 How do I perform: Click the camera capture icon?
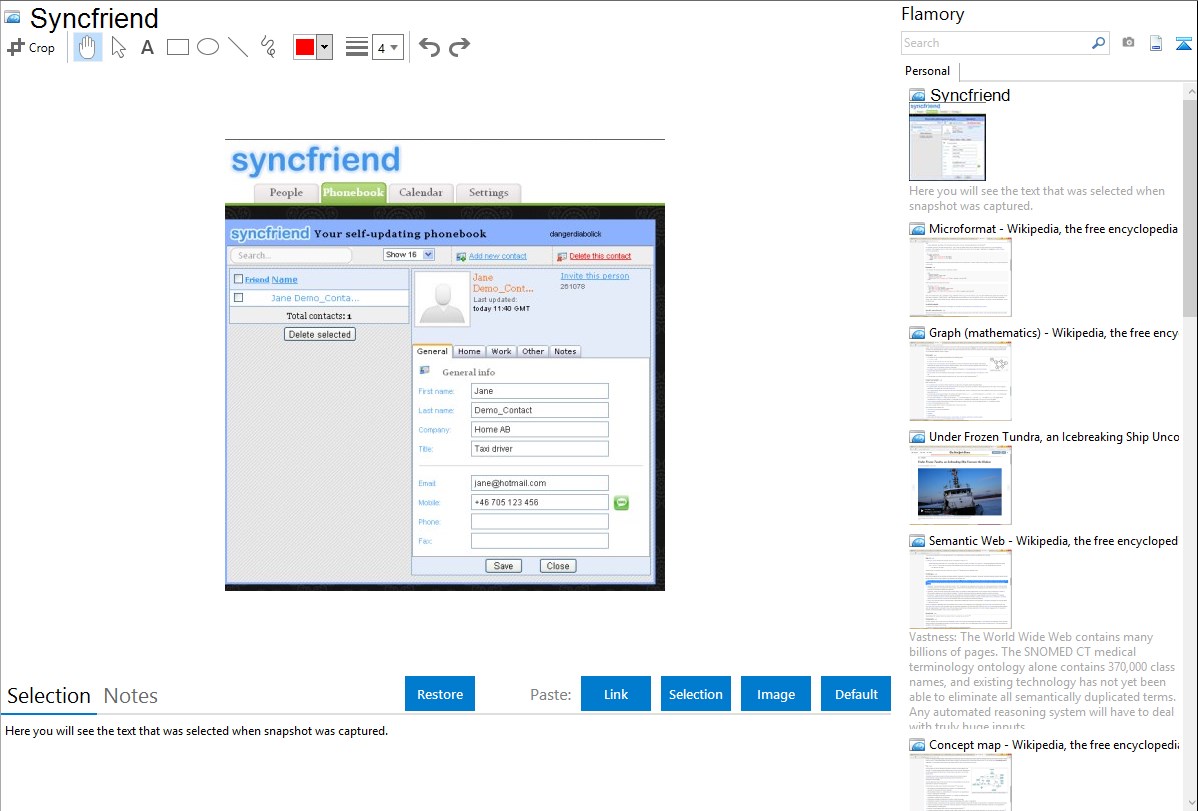1128,43
